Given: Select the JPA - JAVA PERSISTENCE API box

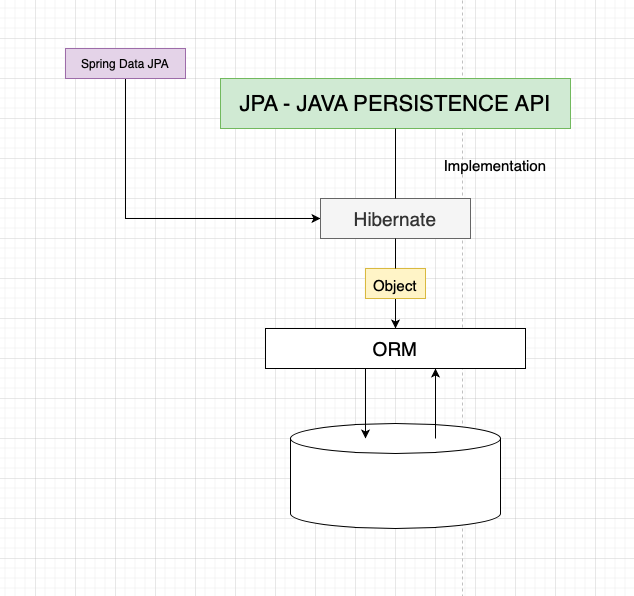Looking at the screenshot, I should tap(395, 104).
